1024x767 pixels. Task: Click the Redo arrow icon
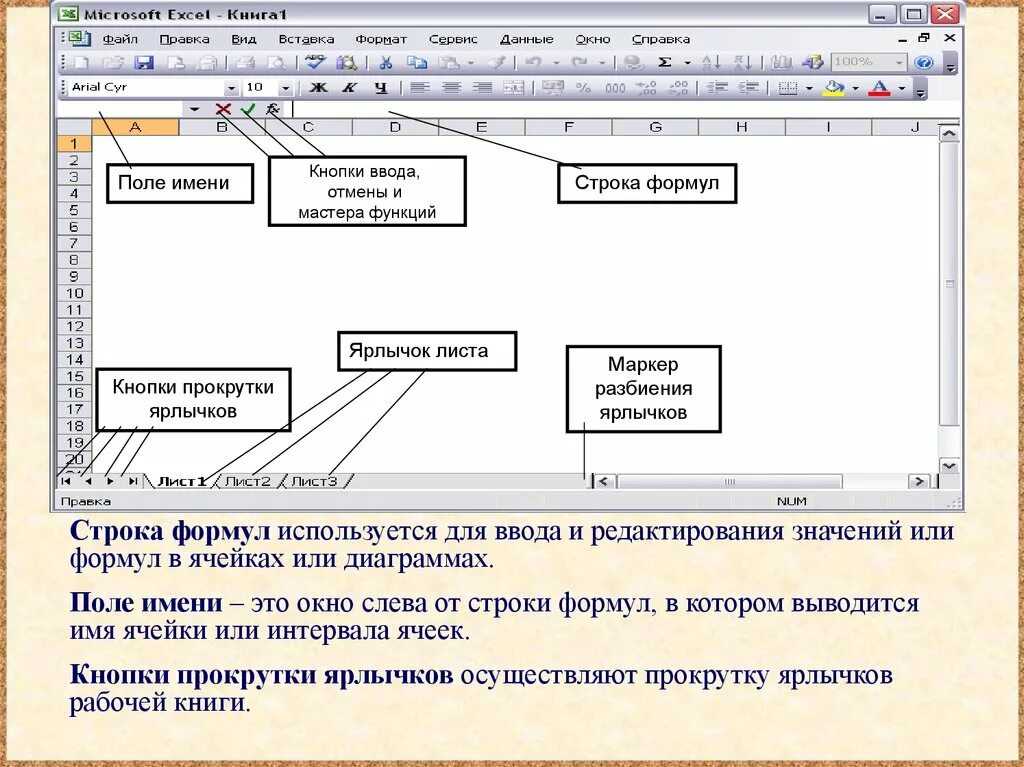tap(579, 63)
